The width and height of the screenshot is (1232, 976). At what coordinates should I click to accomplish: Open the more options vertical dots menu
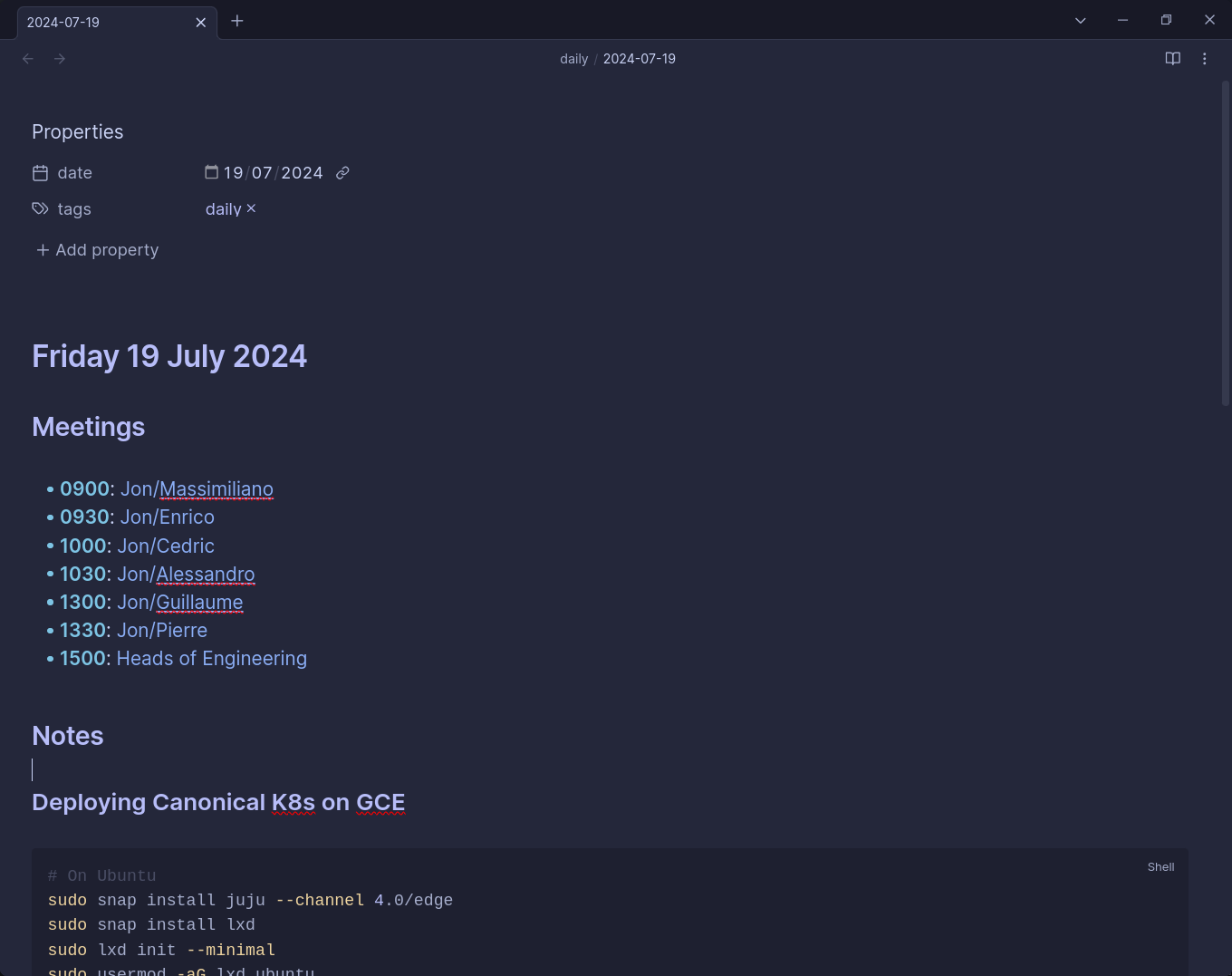1204,59
